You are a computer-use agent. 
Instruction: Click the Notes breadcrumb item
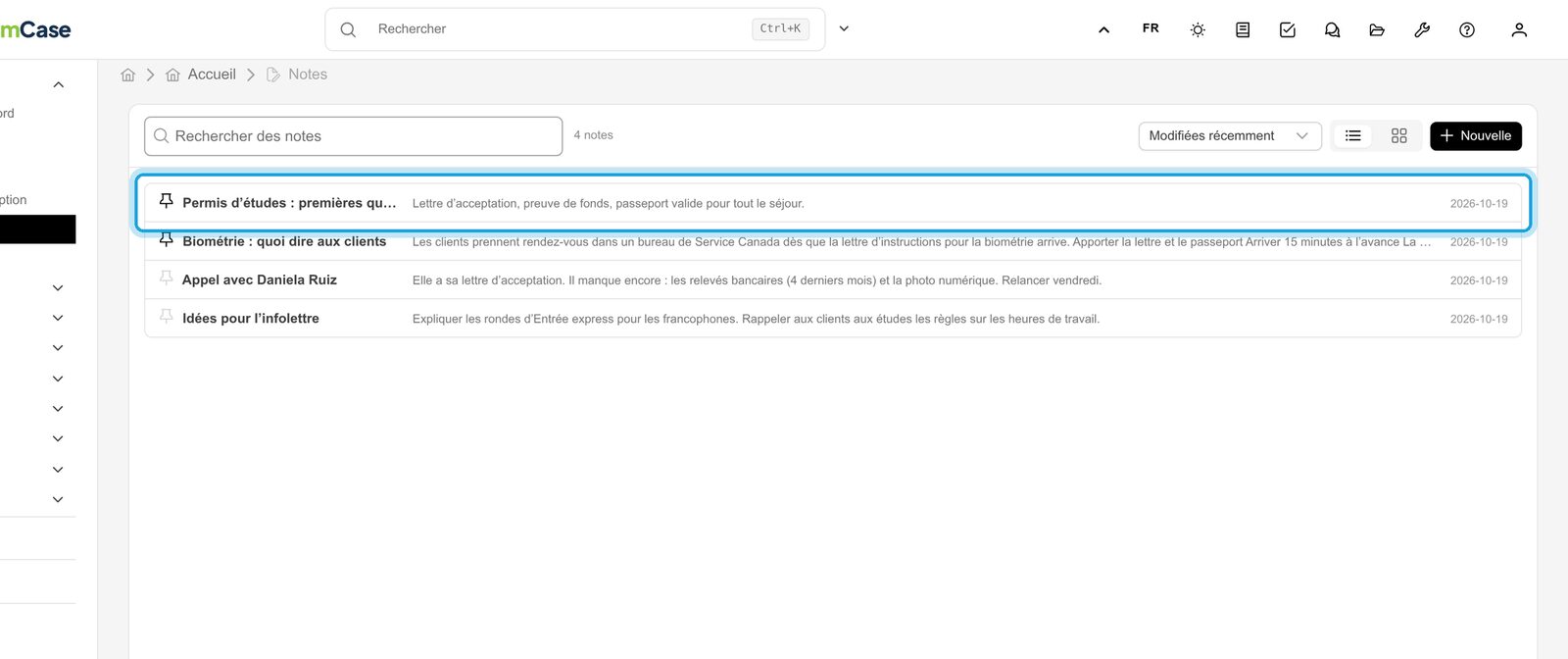coord(297,75)
